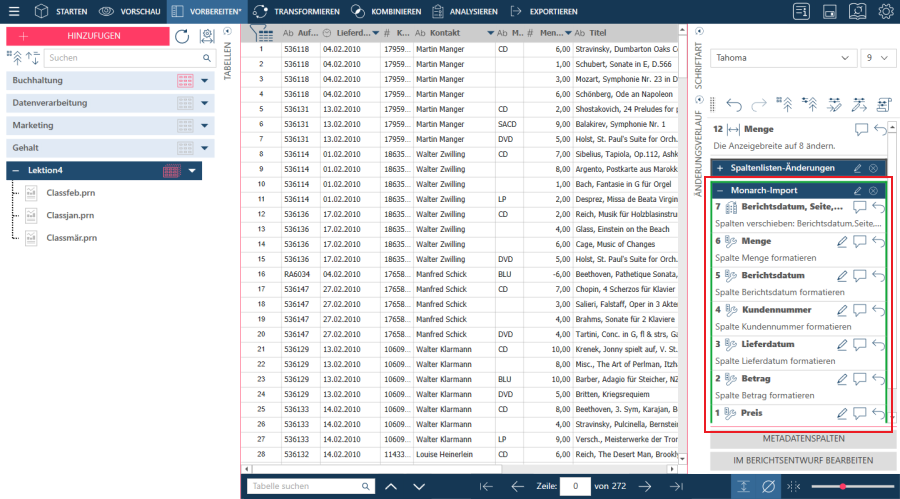Switch to the Starten tab
Image resolution: width=900 pixels, height=499 pixels.
61,11
